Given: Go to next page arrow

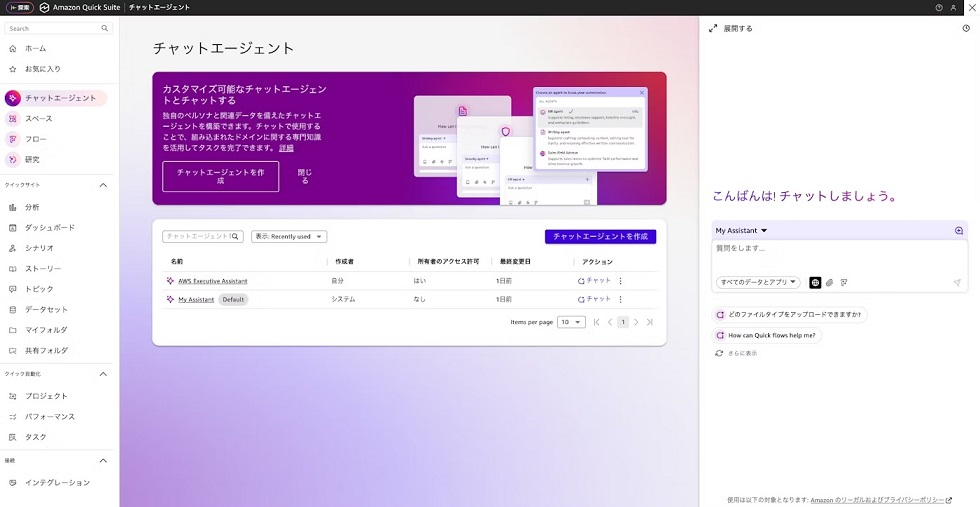Looking at the screenshot, I should point(636,322).
